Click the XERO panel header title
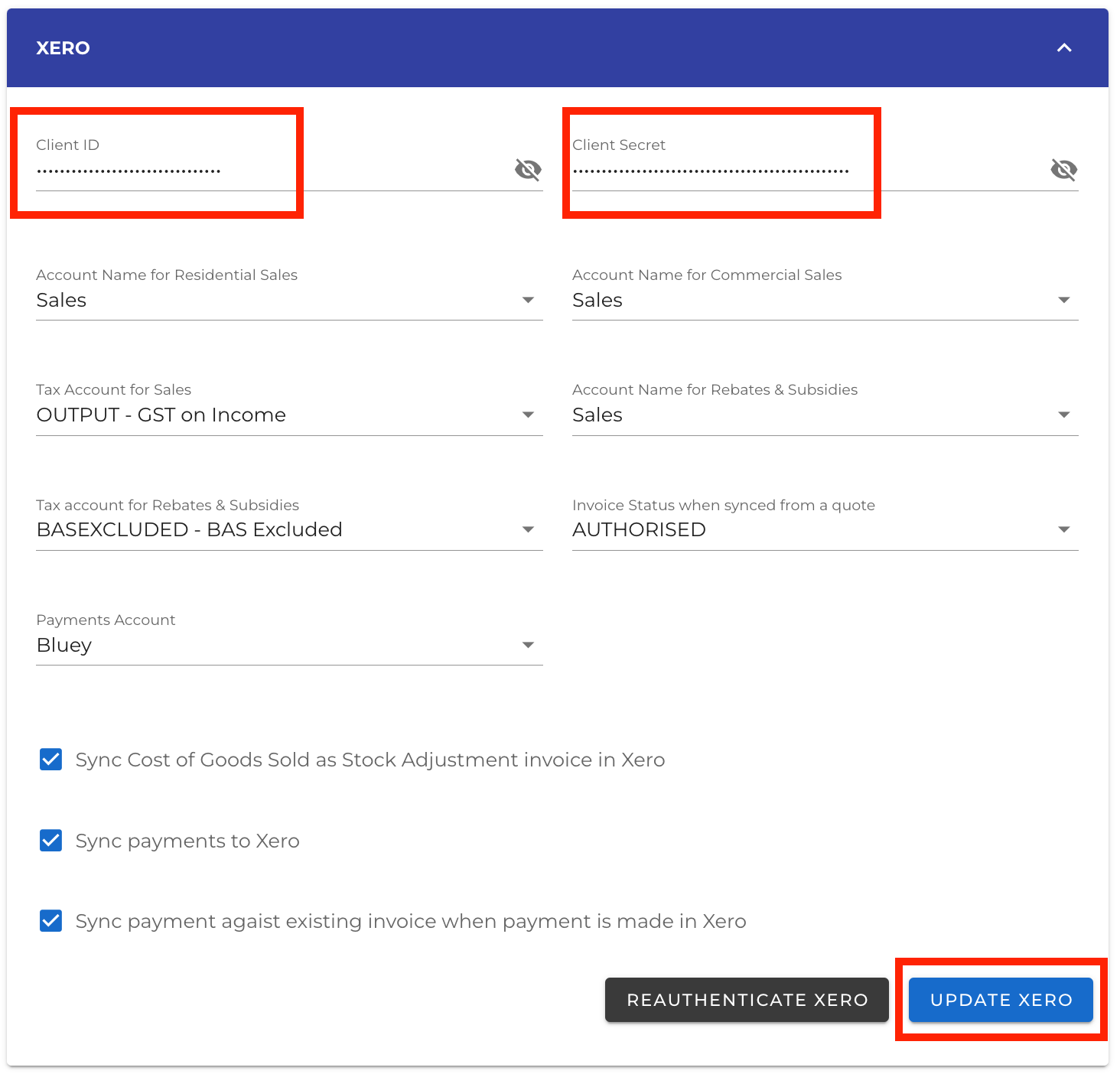 click(x=63, y=48)
